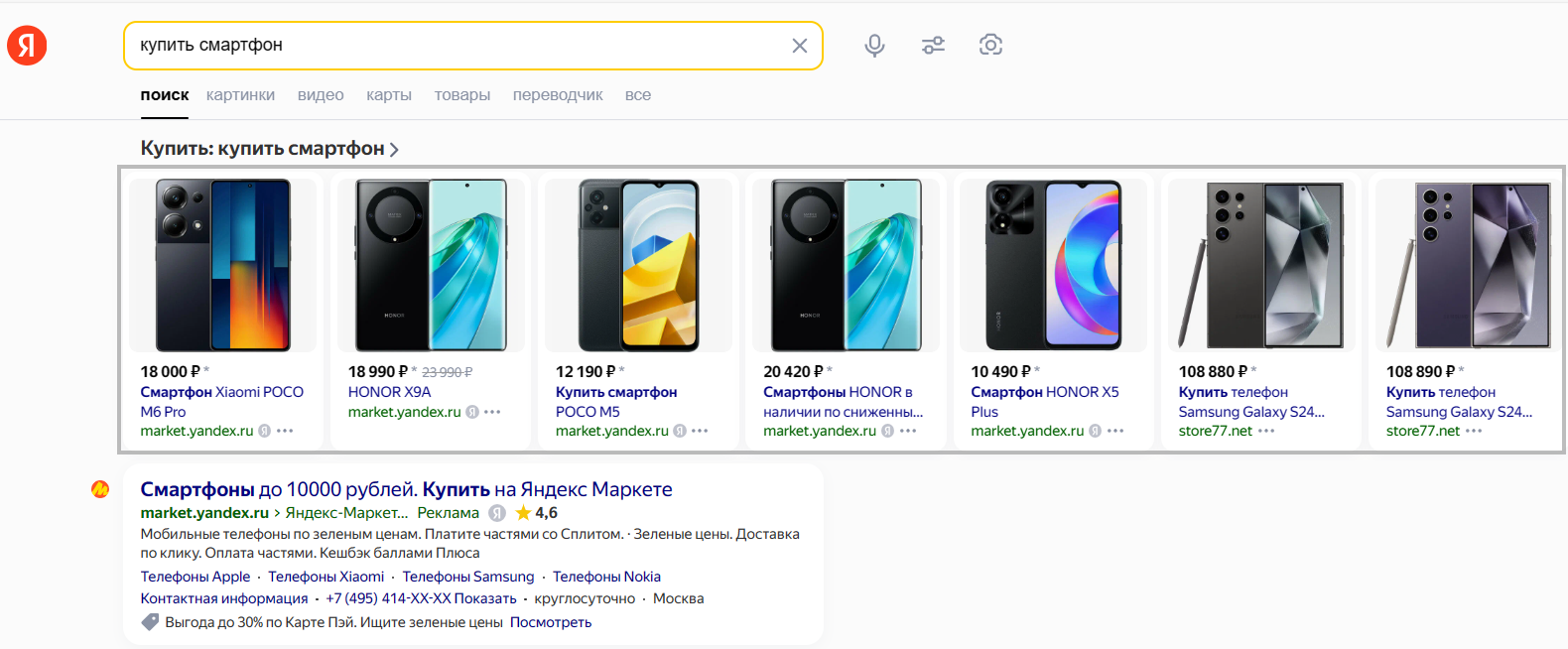Click Yandex badge icon on 20 420 ₽ HONOR card
This screenshot has width=1568, height=649.
887,431
